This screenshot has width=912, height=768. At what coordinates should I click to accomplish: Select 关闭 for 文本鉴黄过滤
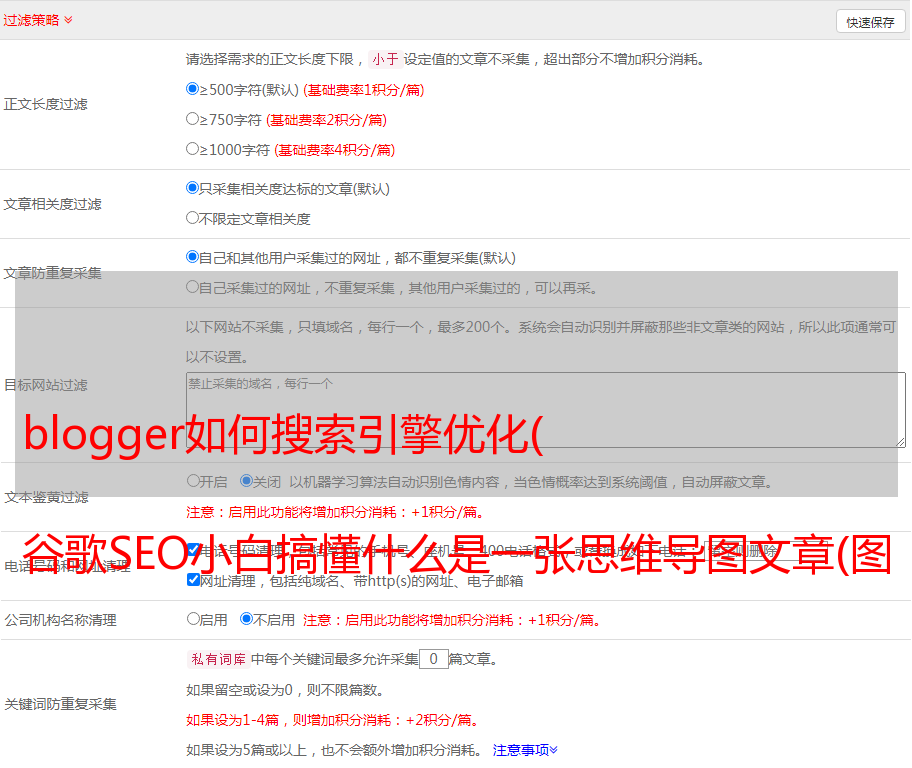(247, 481)
